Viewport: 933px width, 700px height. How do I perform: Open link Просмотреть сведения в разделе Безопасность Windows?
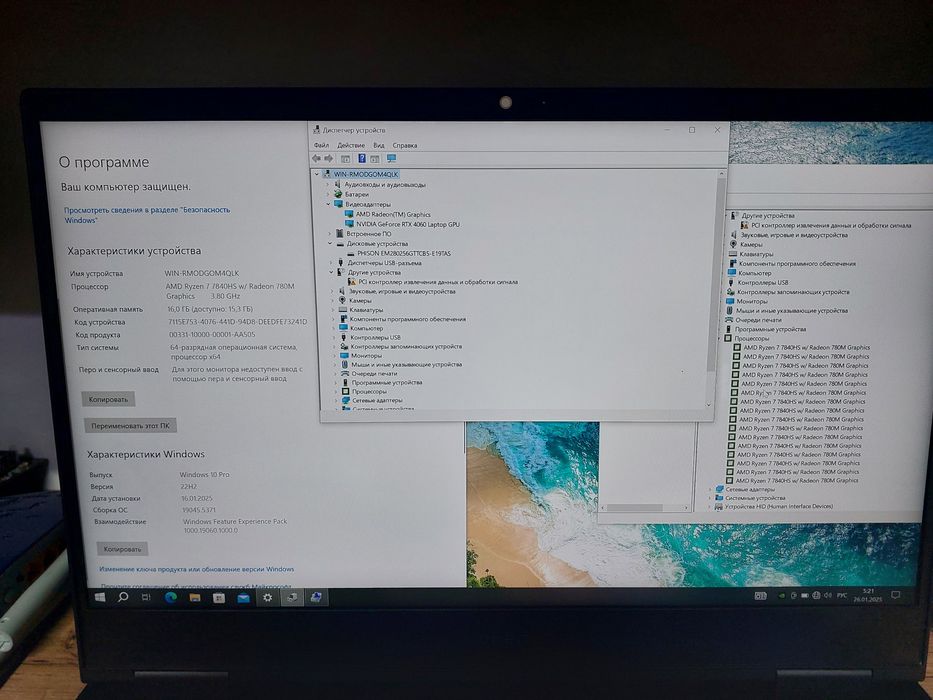pos(146,215)
